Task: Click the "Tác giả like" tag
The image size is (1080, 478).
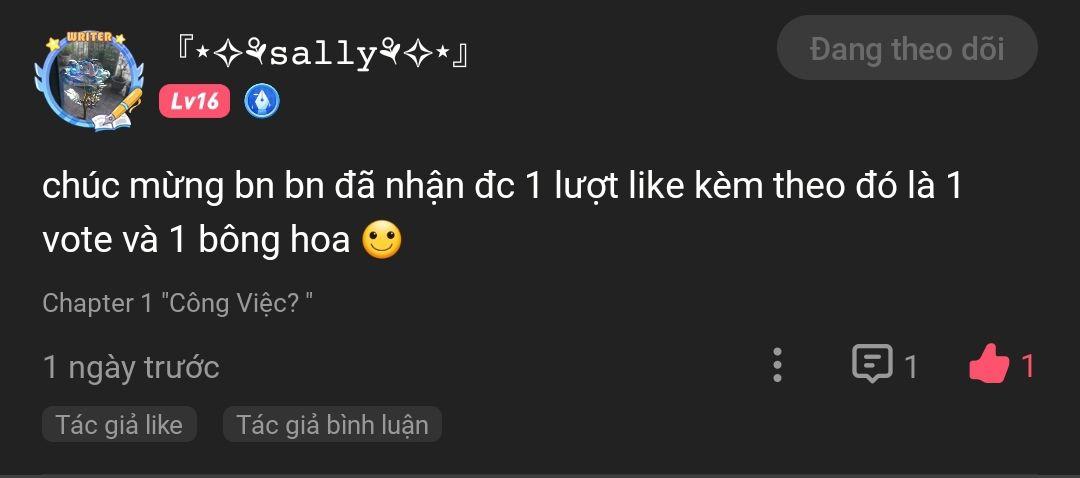Action: (119, 424)
